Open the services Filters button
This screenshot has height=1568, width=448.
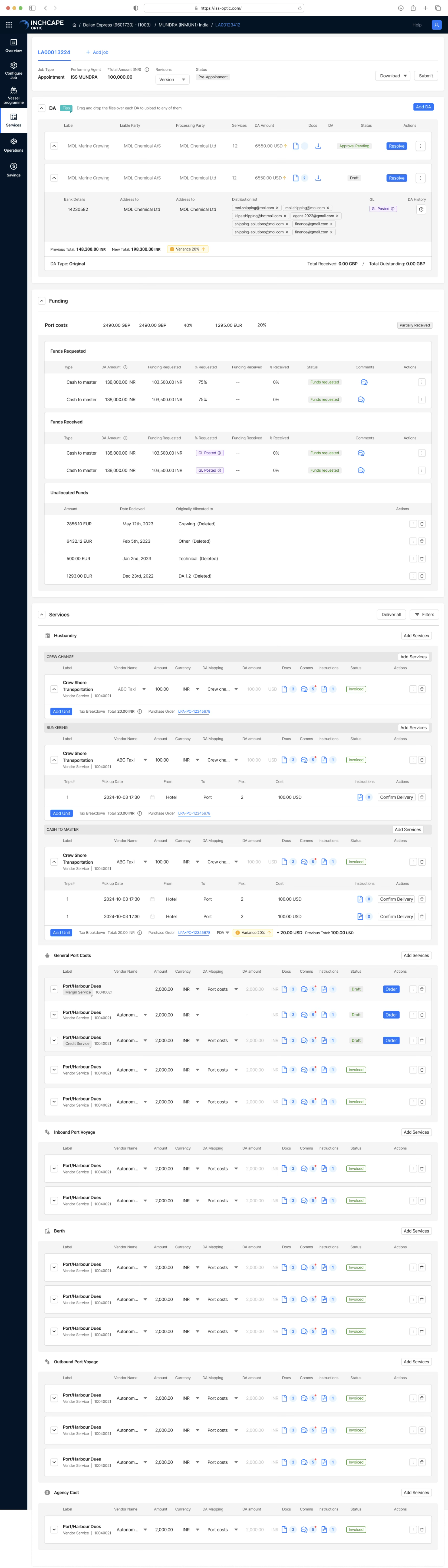[x=425, y=615]
